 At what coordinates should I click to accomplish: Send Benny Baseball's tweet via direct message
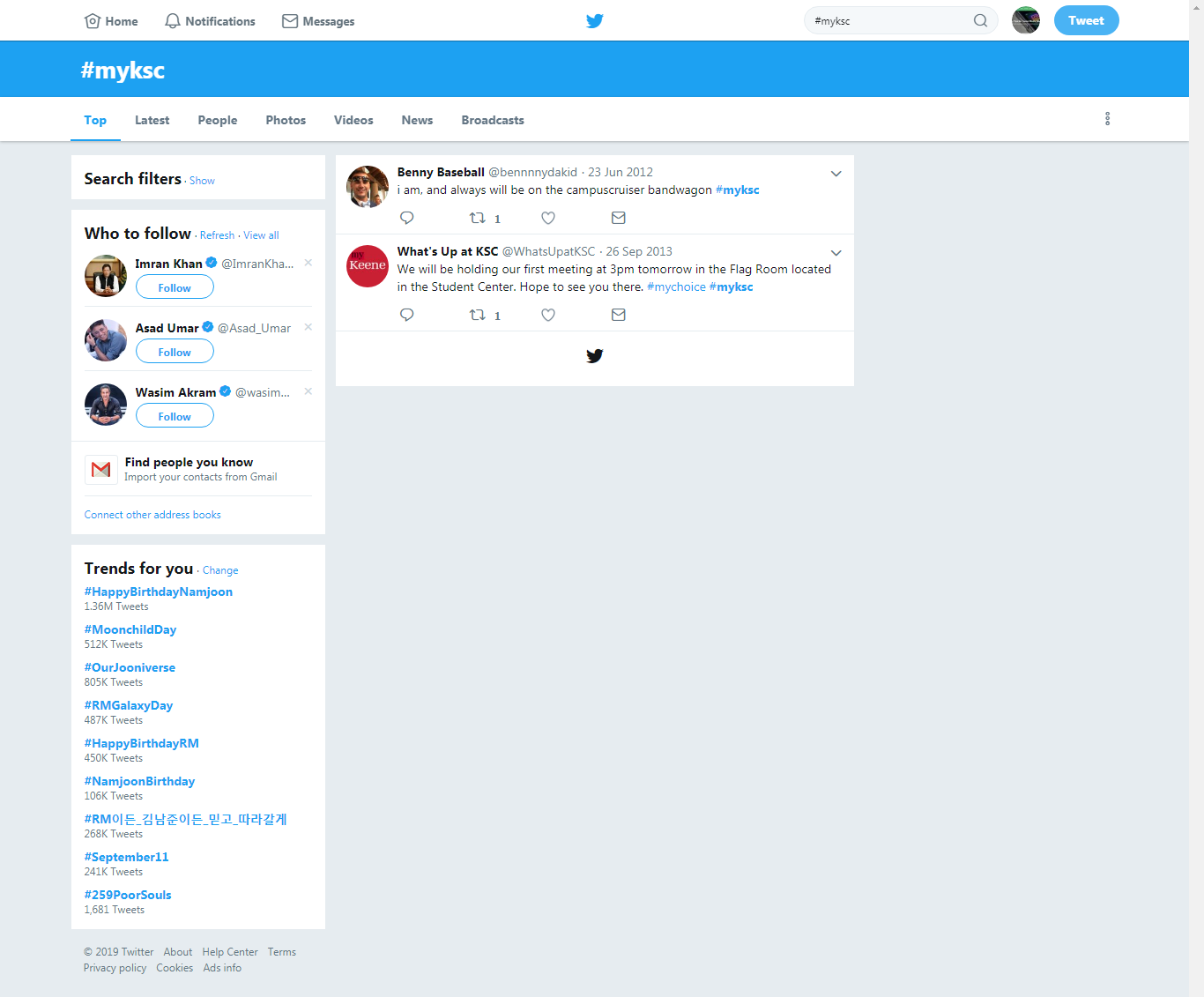point(619,218)
